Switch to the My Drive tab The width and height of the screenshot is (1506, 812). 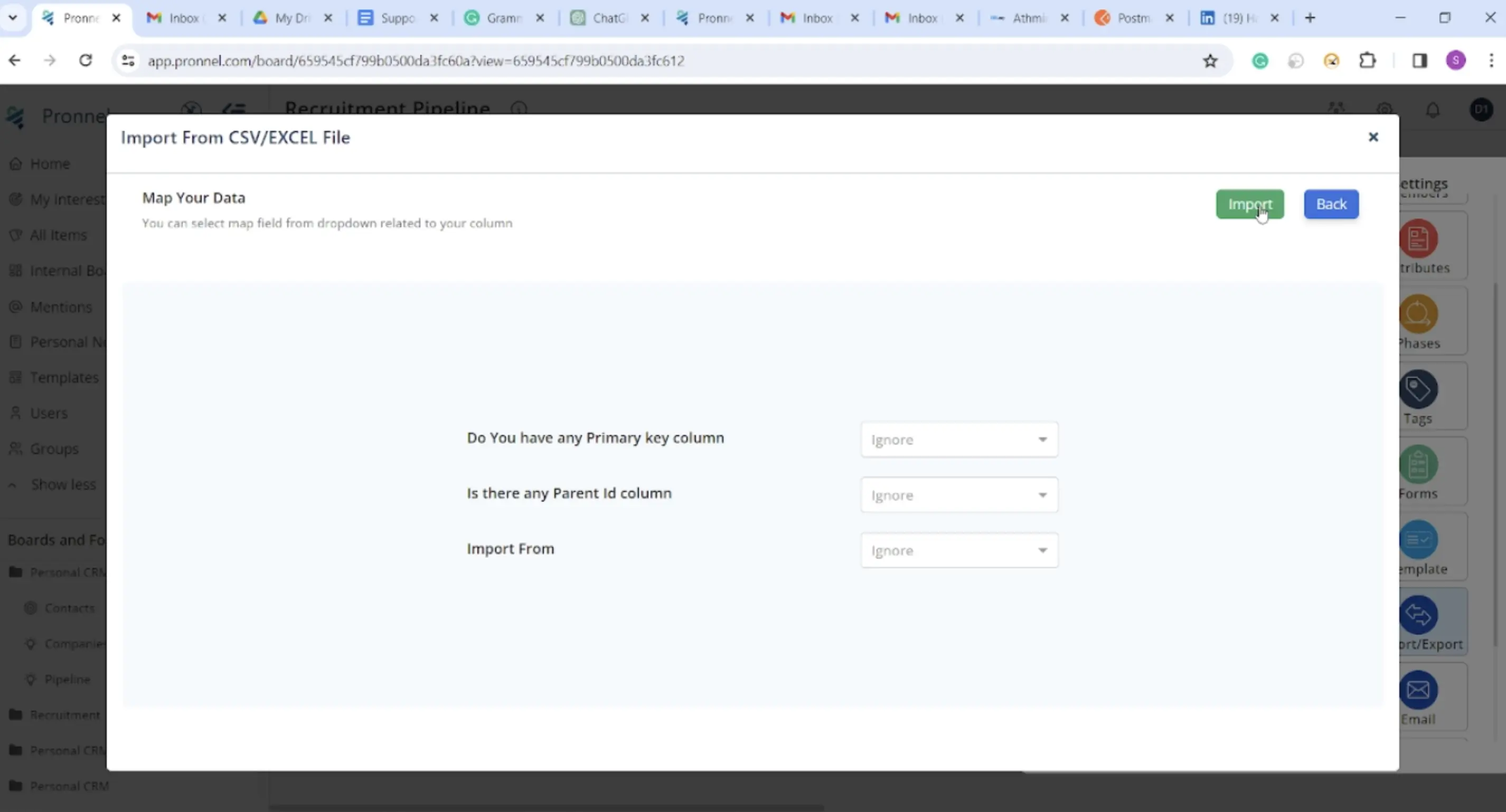[x=293, y=18]
